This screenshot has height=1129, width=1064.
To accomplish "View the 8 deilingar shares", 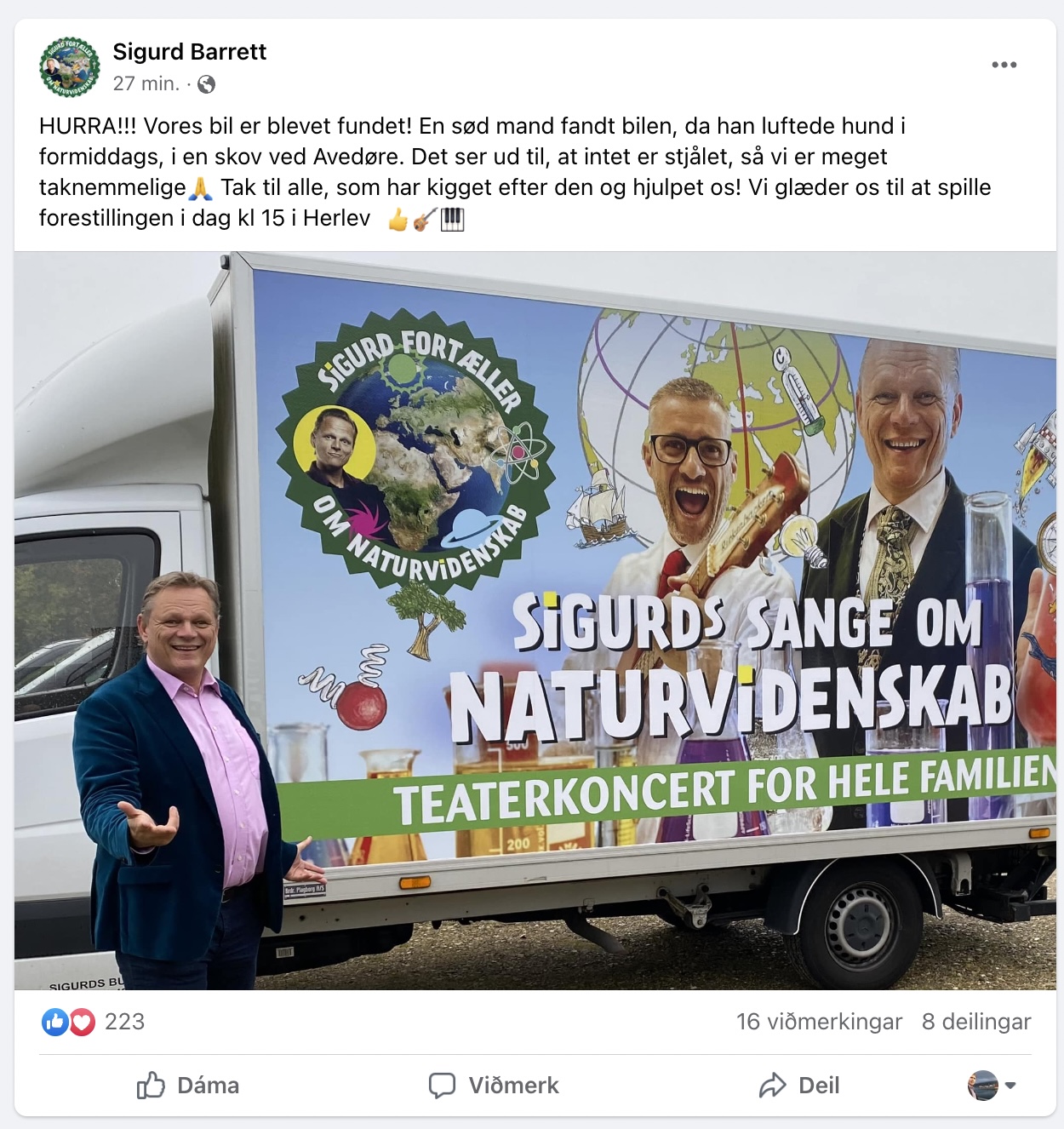I will (x=976, y=1022).
